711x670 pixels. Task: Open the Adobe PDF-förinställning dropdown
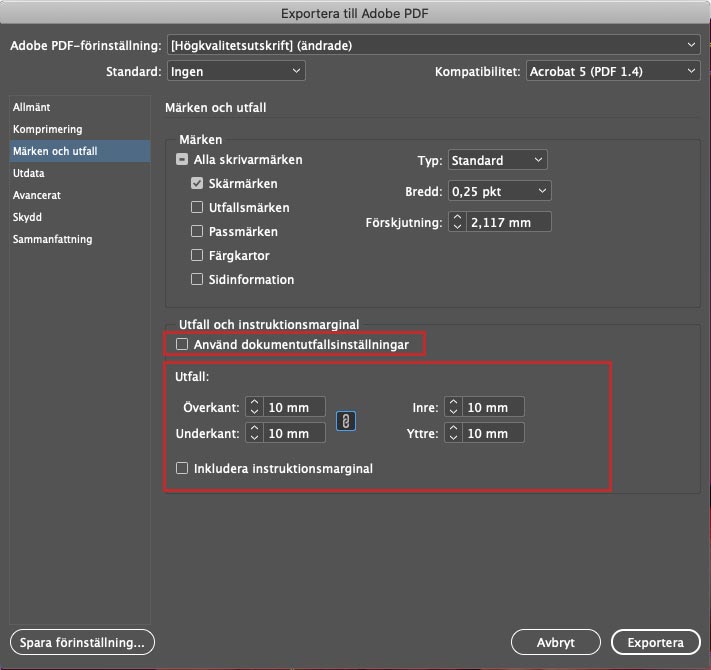pyautogui.click(x=433, y=45)
